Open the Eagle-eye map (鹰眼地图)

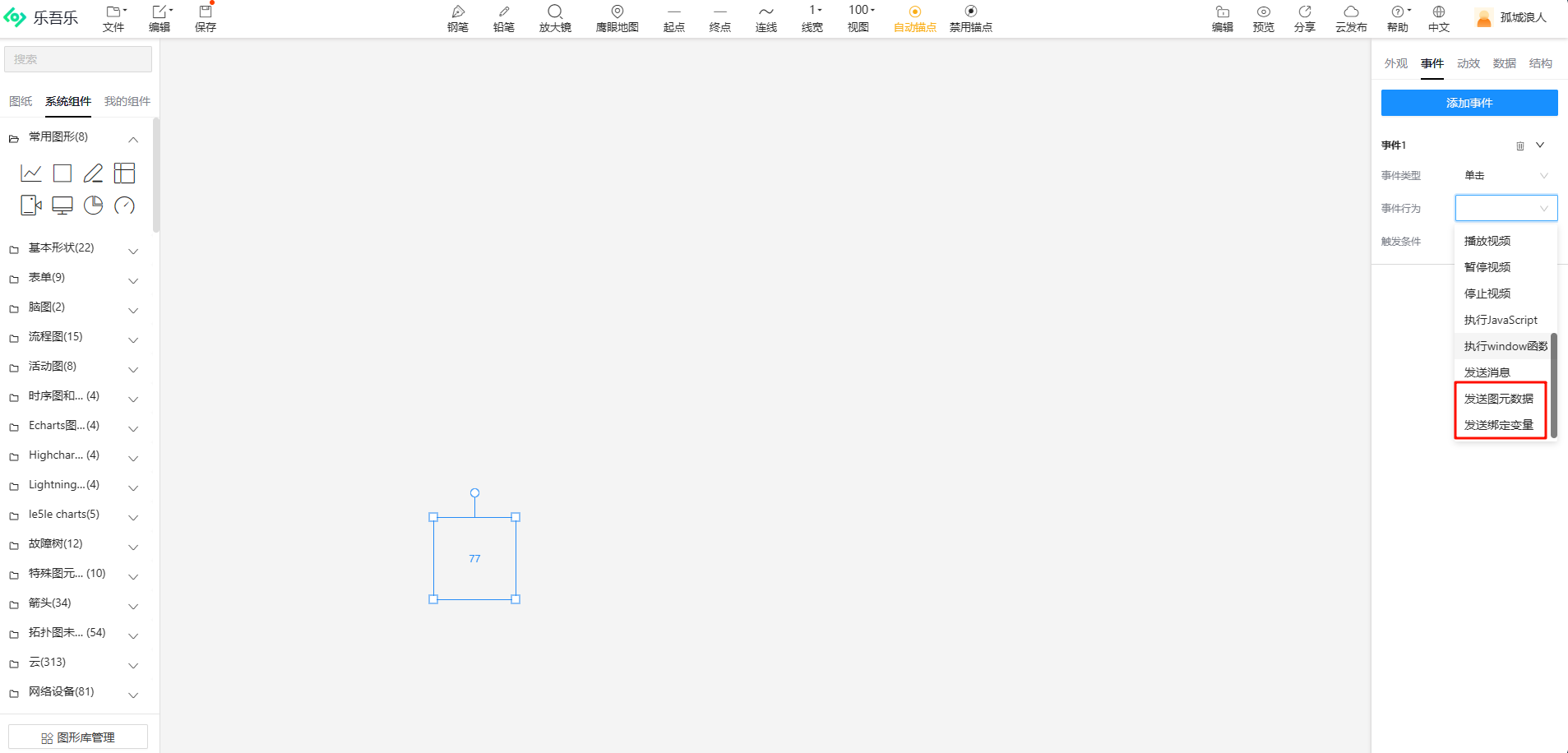coord(617,17)
